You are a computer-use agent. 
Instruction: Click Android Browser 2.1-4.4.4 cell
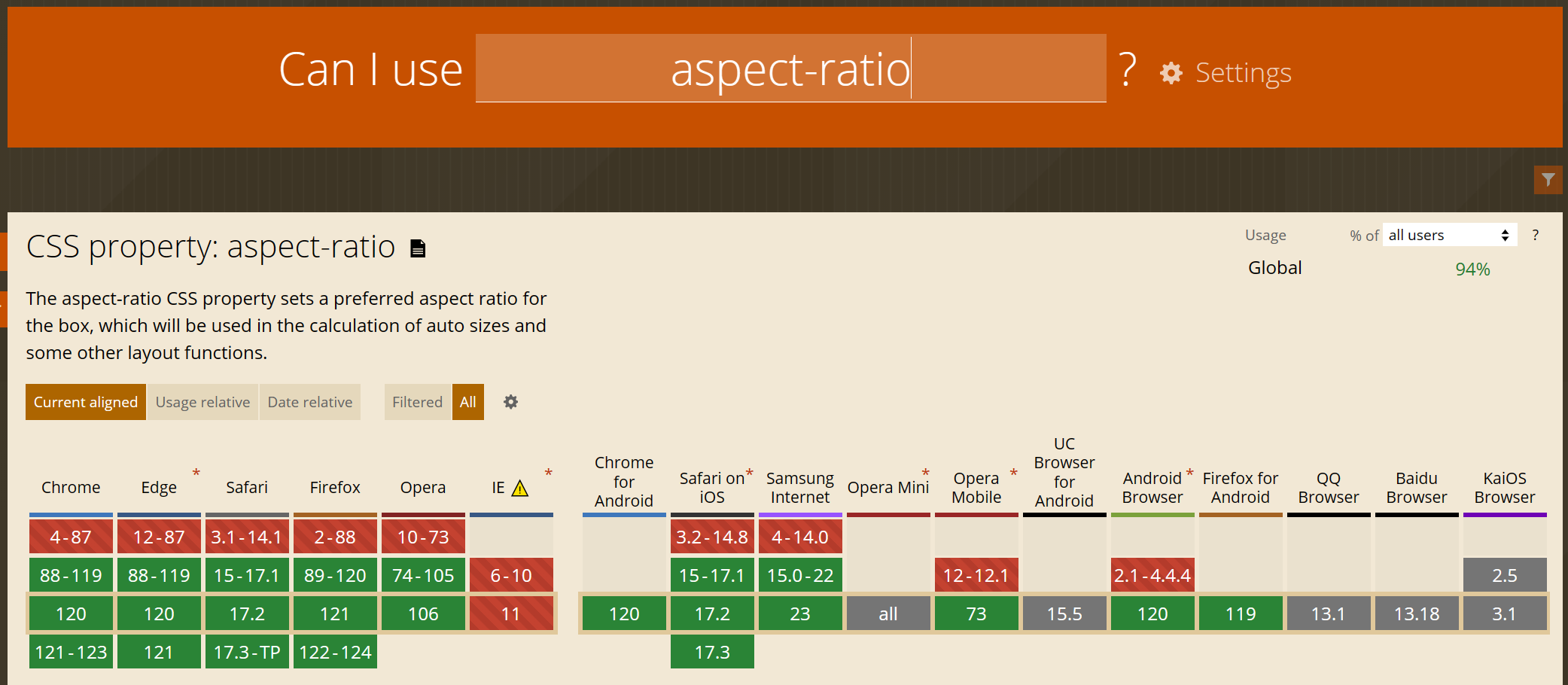(x=1152, y=575)
